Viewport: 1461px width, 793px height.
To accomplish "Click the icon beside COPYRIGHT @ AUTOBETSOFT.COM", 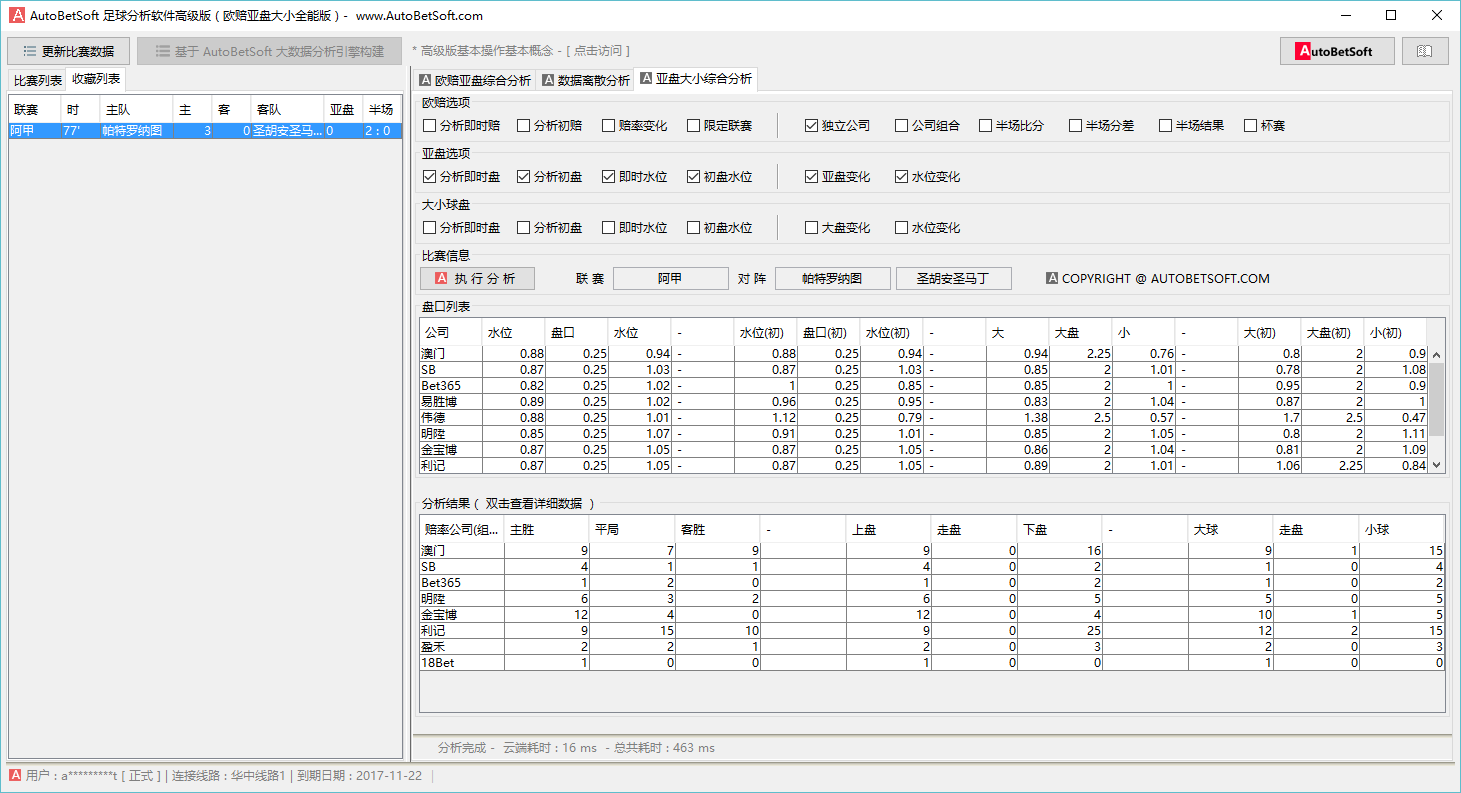I will click(1052, 278).
